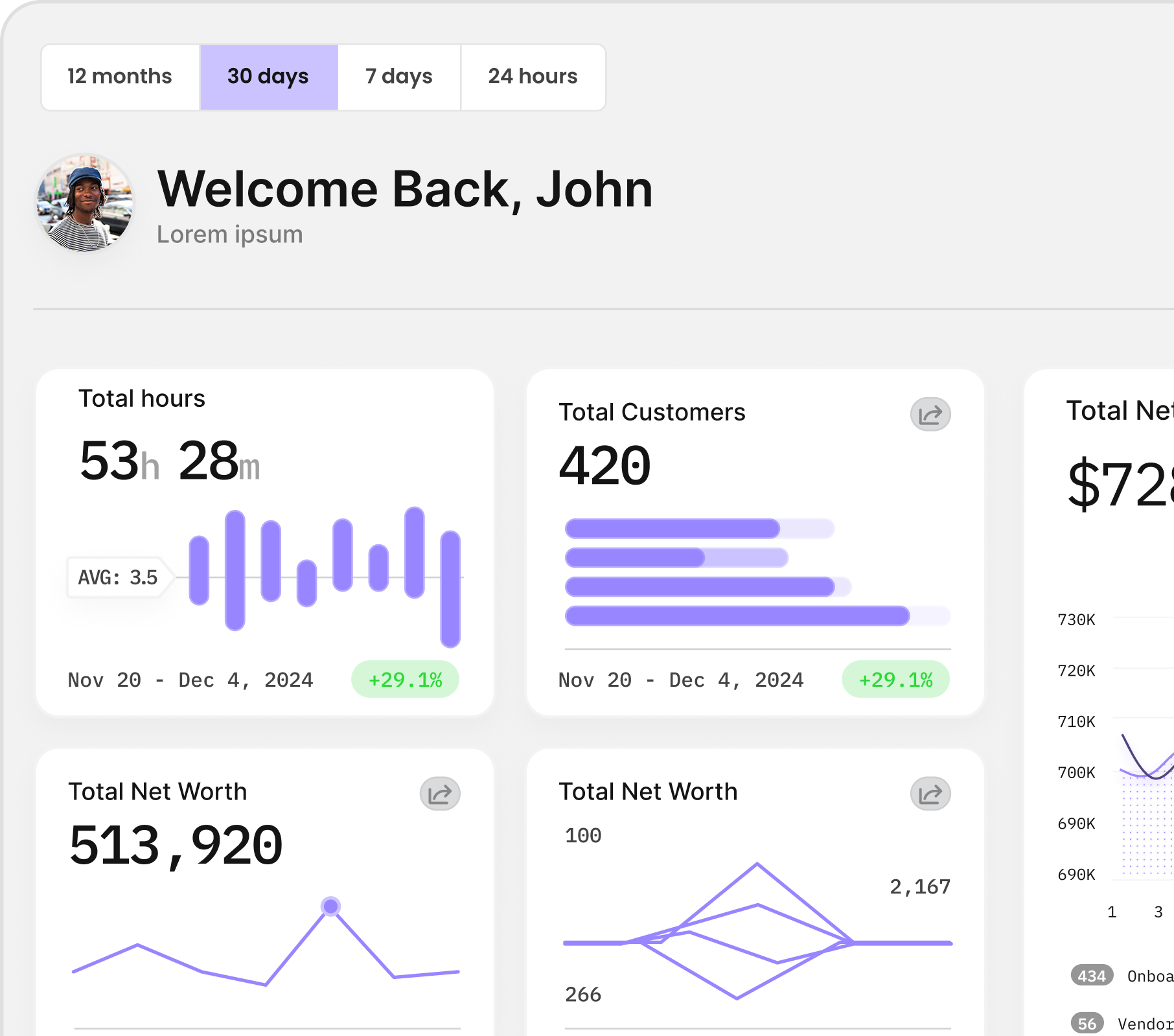The image size is (1174, 1036).
Task: Select the 12 months time range
Action: coord(119,76)
